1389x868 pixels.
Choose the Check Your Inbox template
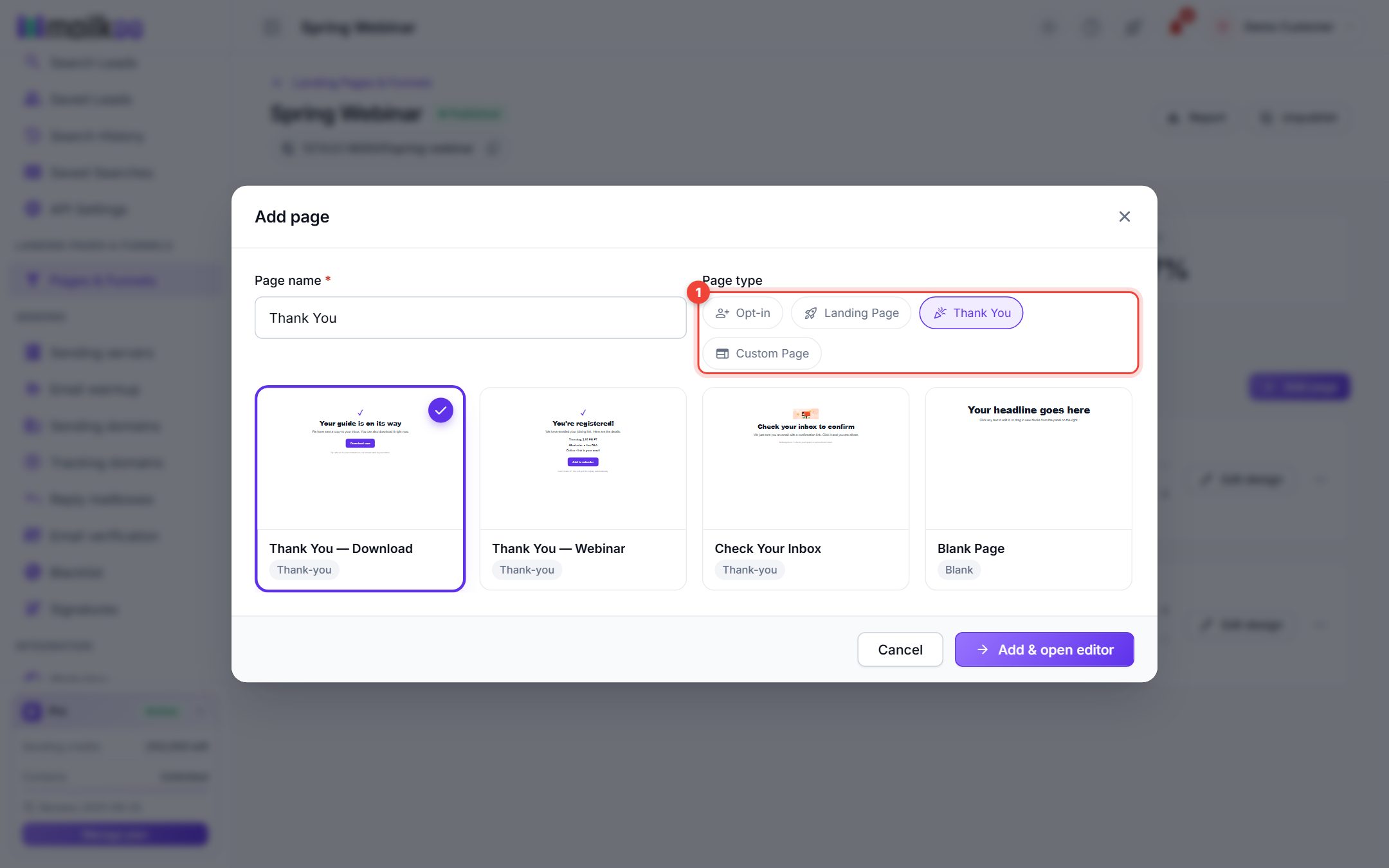pos(806,489)
